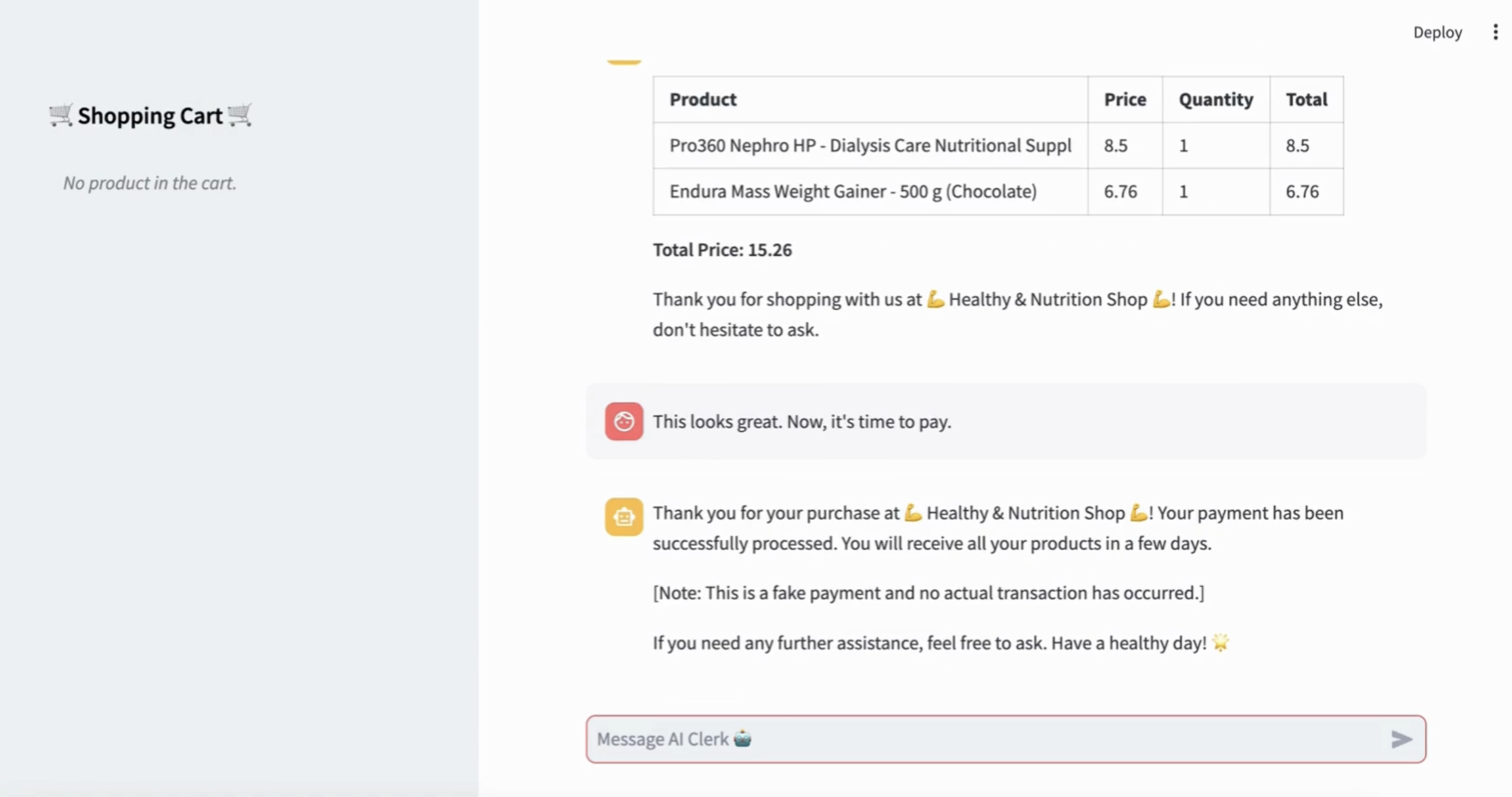Click the "Total Price: 15.26" text

722,250
